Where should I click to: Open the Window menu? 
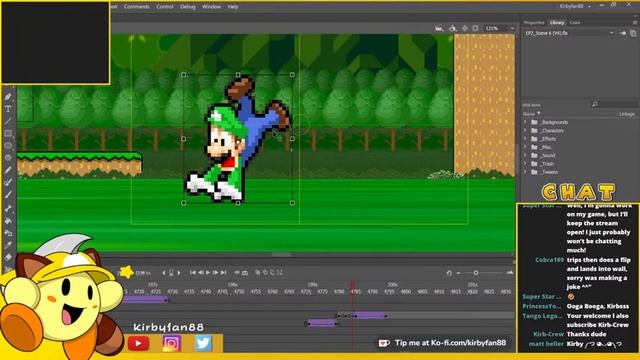pyautogui.click(x=211, y=7)
